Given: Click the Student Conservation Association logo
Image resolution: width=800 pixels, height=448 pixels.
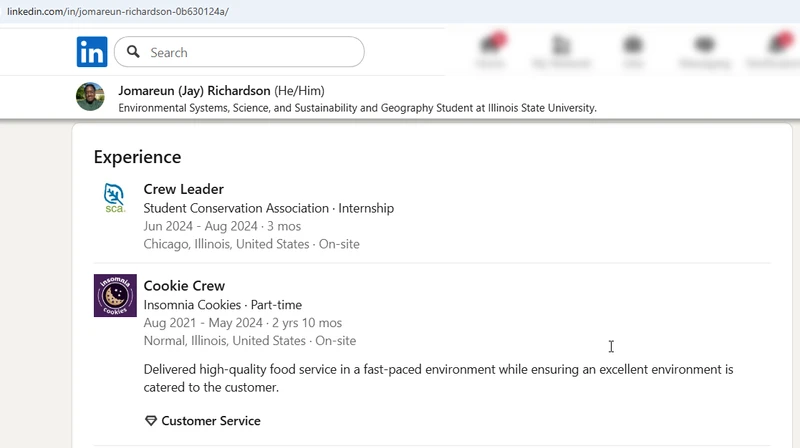Looking at the screenshot, I should pos(115,197).
